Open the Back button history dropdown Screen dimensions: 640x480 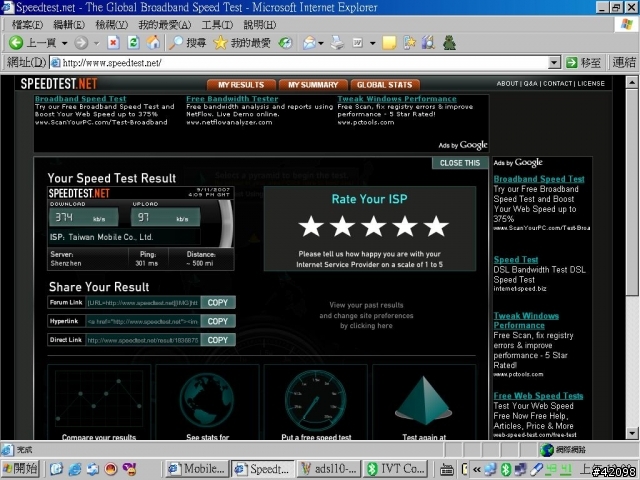(x=64, y=43)
